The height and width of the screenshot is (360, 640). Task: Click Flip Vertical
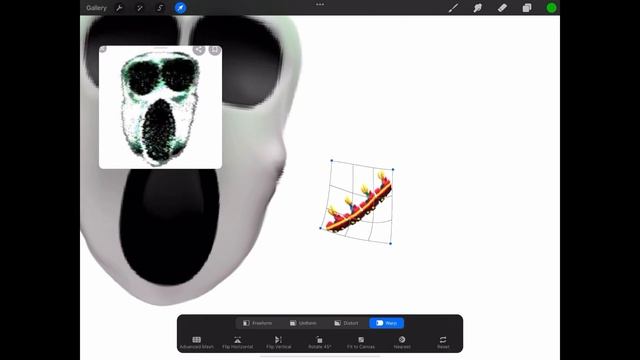pos(278,342)
